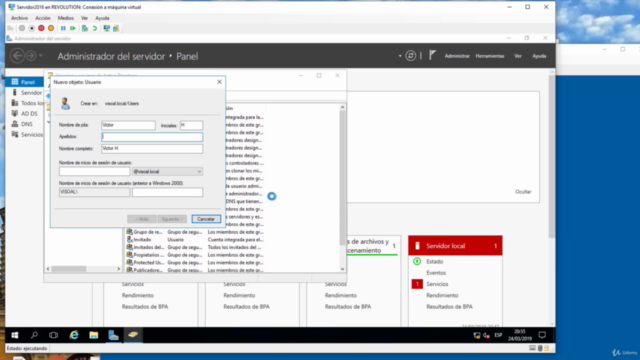Click the last Hyper-V toolbar icon
Image resolution: width=640 pixels, height=360 pixels.
pos(116,28)
